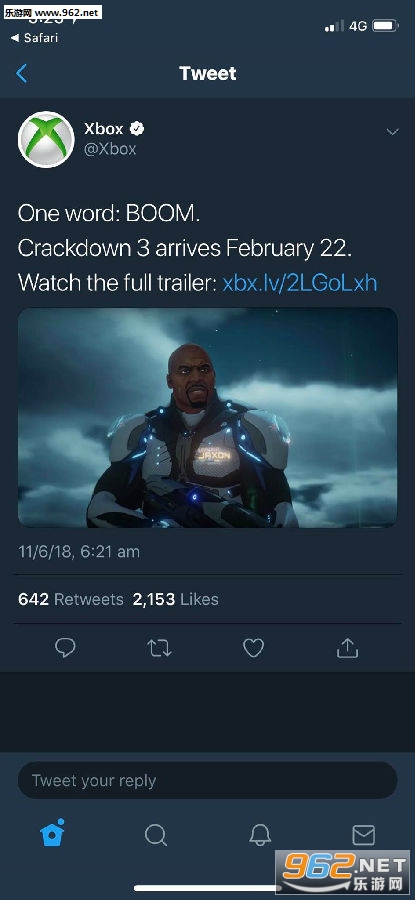Open the Home tab in bottom bar
Screen dimensions: 415x900
click(x=52, y=833)
